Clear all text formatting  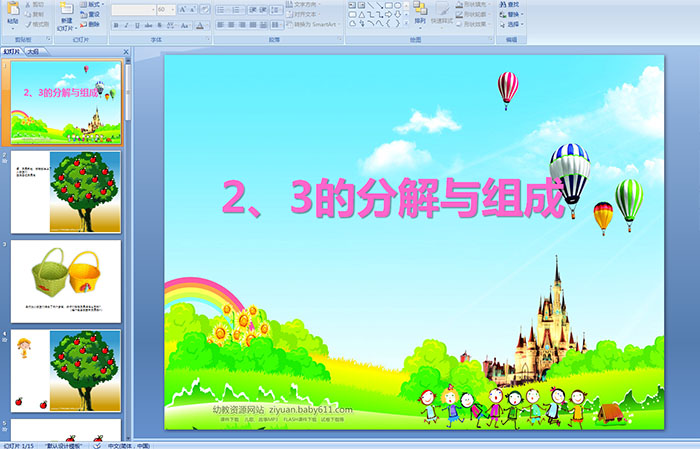pos(204,10)
